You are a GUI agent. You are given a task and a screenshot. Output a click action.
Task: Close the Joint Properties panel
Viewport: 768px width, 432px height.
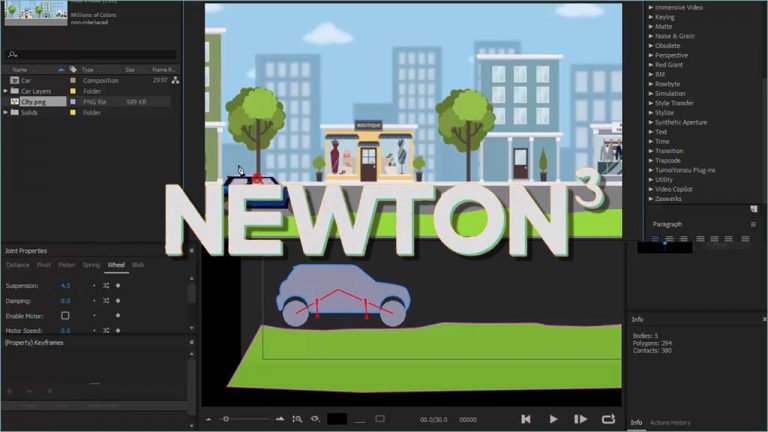pos(192,251)
